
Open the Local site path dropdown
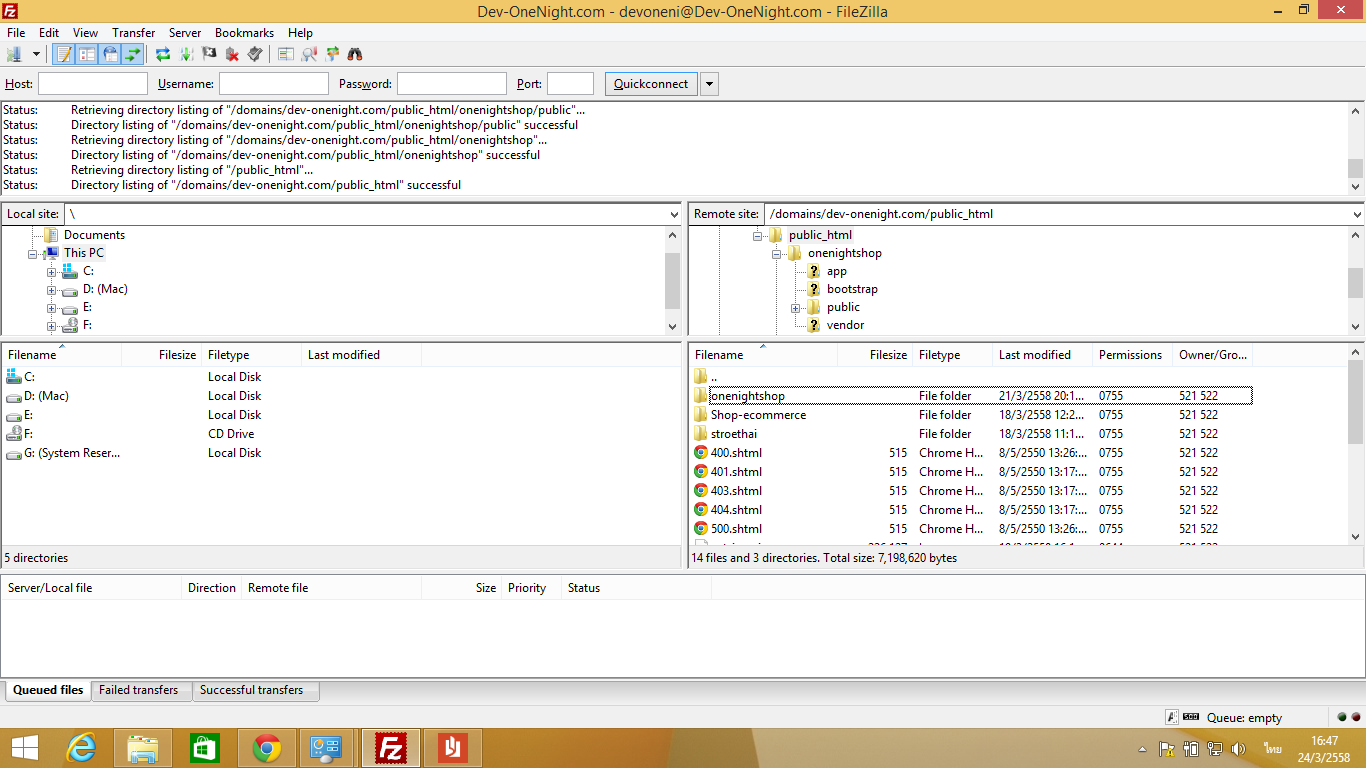(x=673, y=214)
